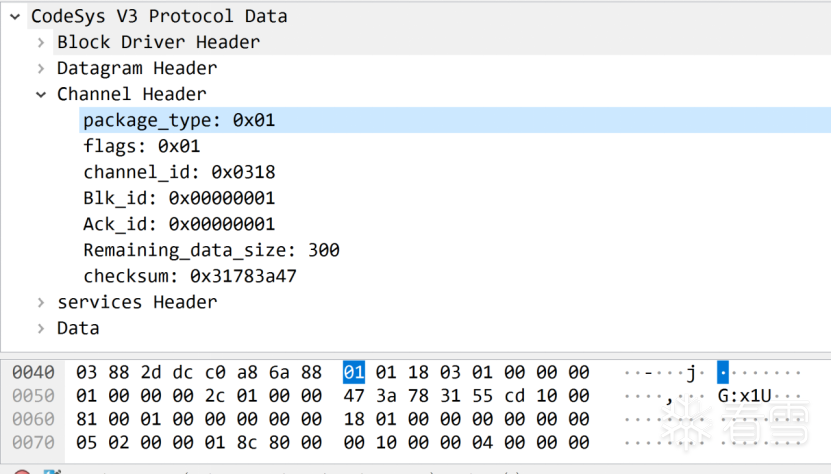
Task: Select the package_type: 0x01 field
Action: [178, 120]
